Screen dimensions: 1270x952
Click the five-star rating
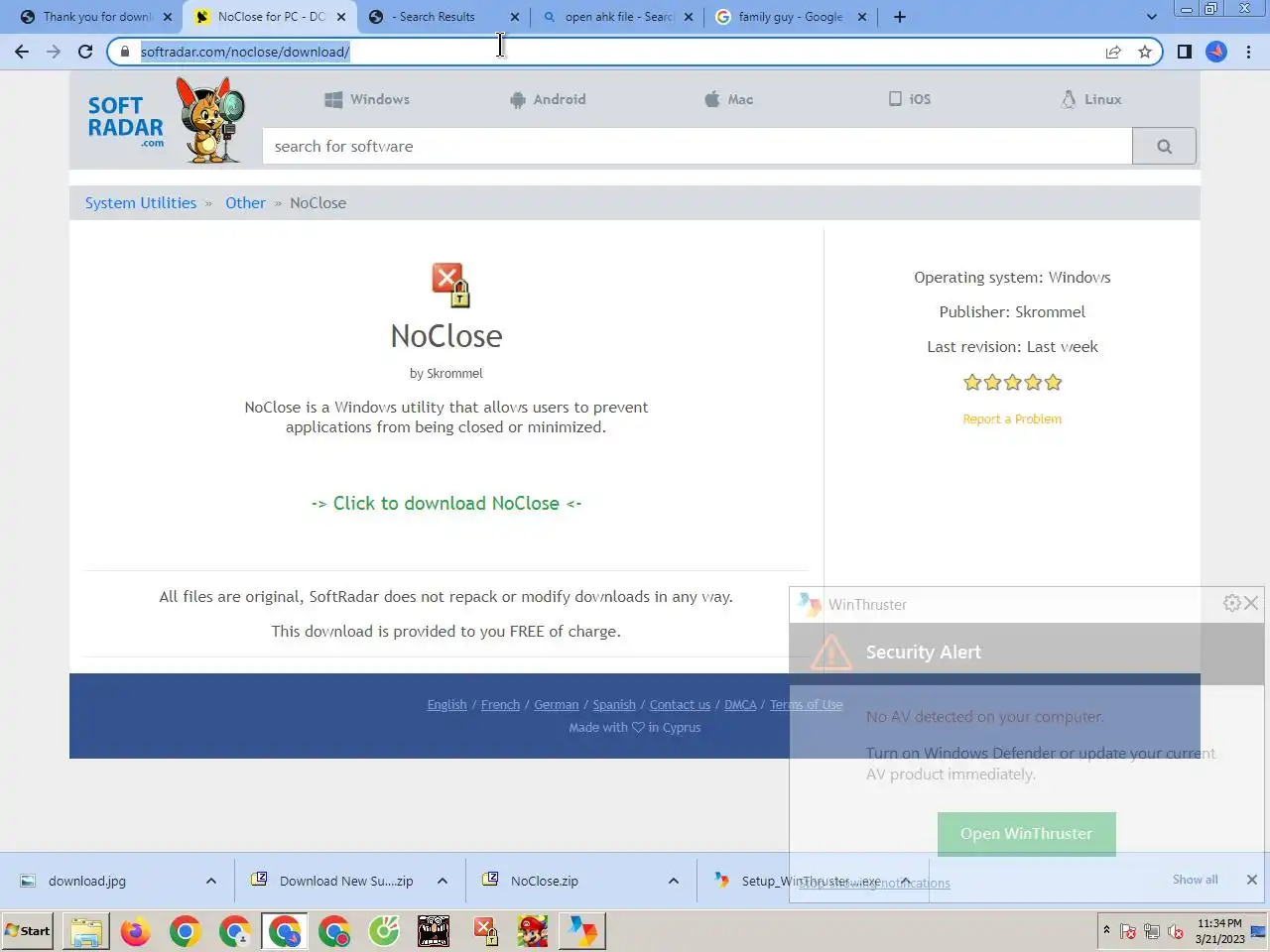pyautogui.click(x=1012, y=382)
